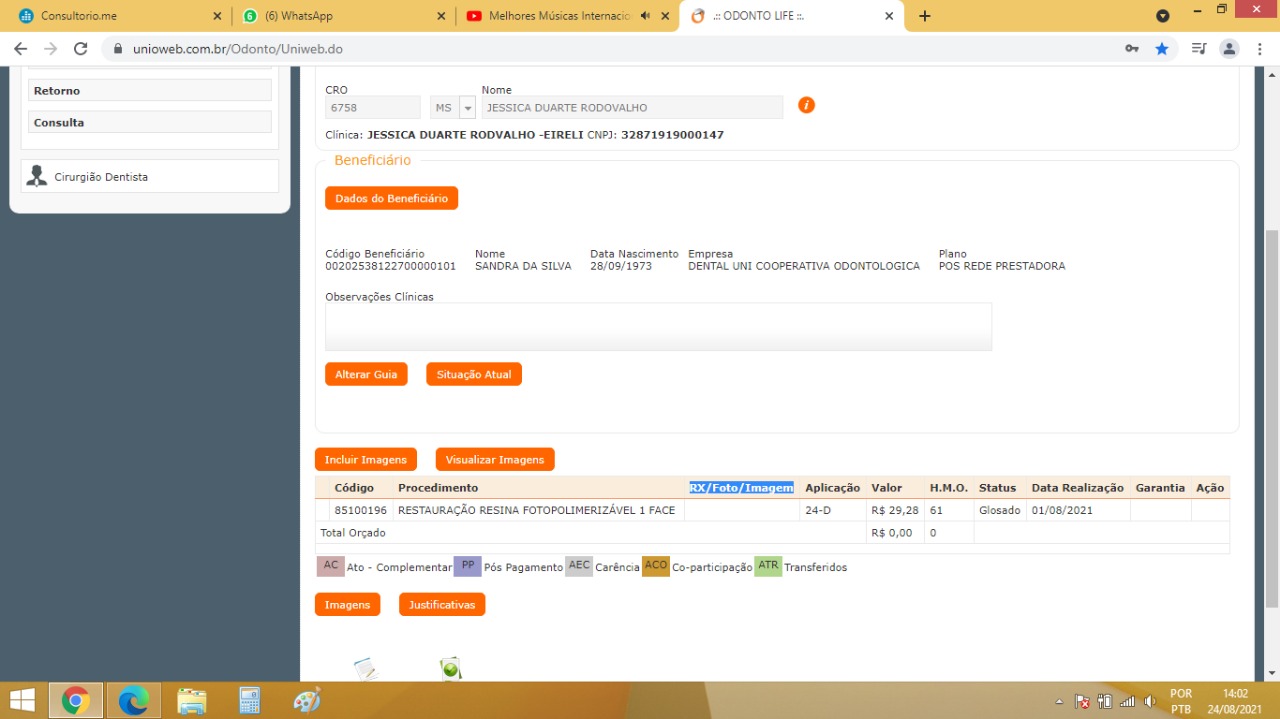Expand the MS state dropdown
1280x719 pixels.
[467, 108]
